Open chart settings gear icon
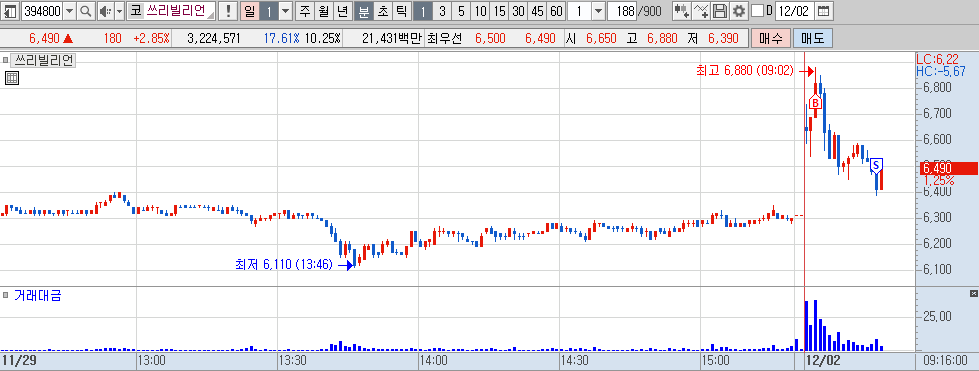The image size is (979, 371). click(739, 11)
